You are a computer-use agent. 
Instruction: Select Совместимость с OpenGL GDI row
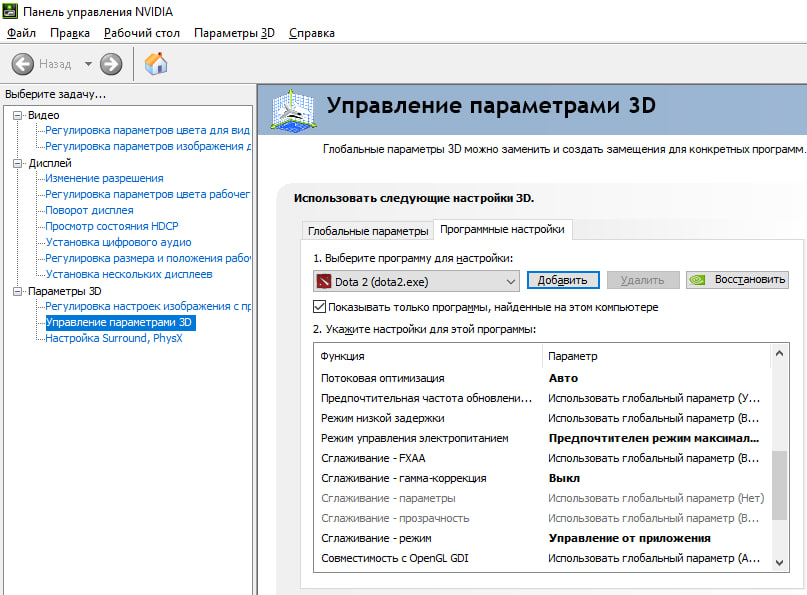[542, 558]
